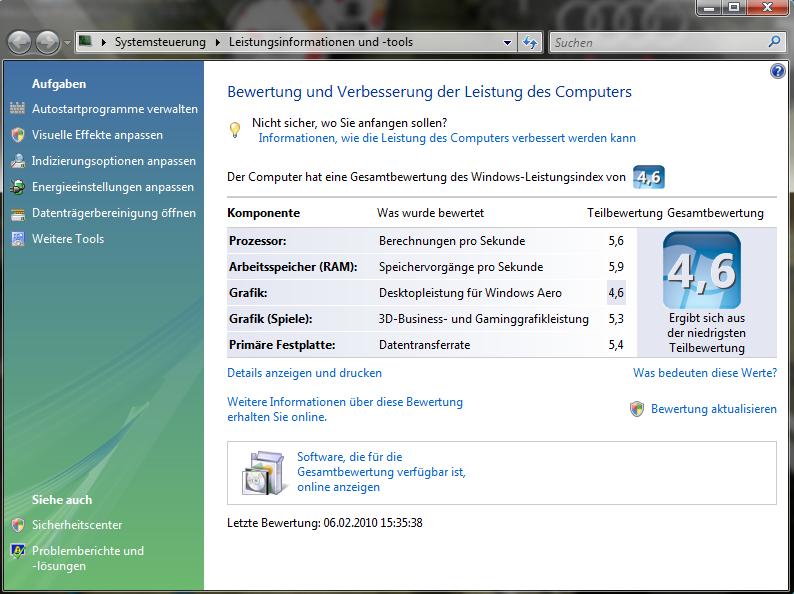This screenshot has height=594, width=794.
Task: Click Letzte Bewertung date text
Action: coord(325,523)
